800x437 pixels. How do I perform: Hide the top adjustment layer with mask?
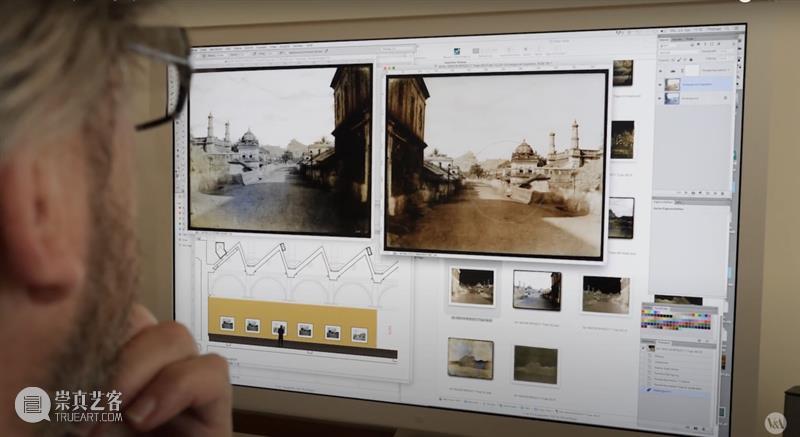[x=660, y=71]
